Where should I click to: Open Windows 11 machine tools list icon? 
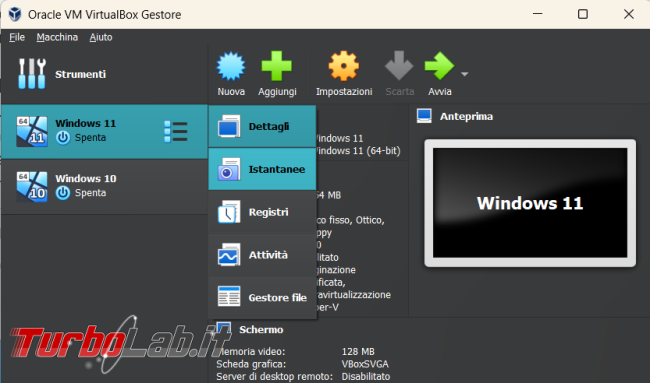click(x=176, y=131)
